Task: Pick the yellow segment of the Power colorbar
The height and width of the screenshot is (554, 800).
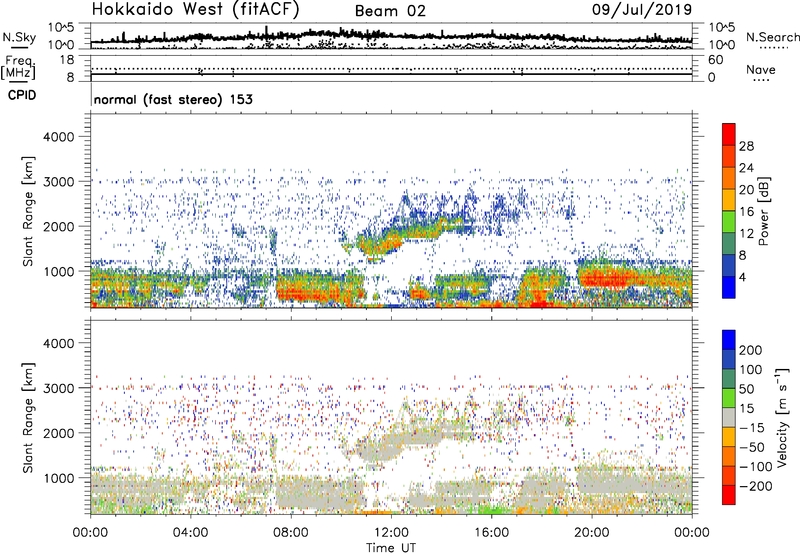Action: (729, 200)
